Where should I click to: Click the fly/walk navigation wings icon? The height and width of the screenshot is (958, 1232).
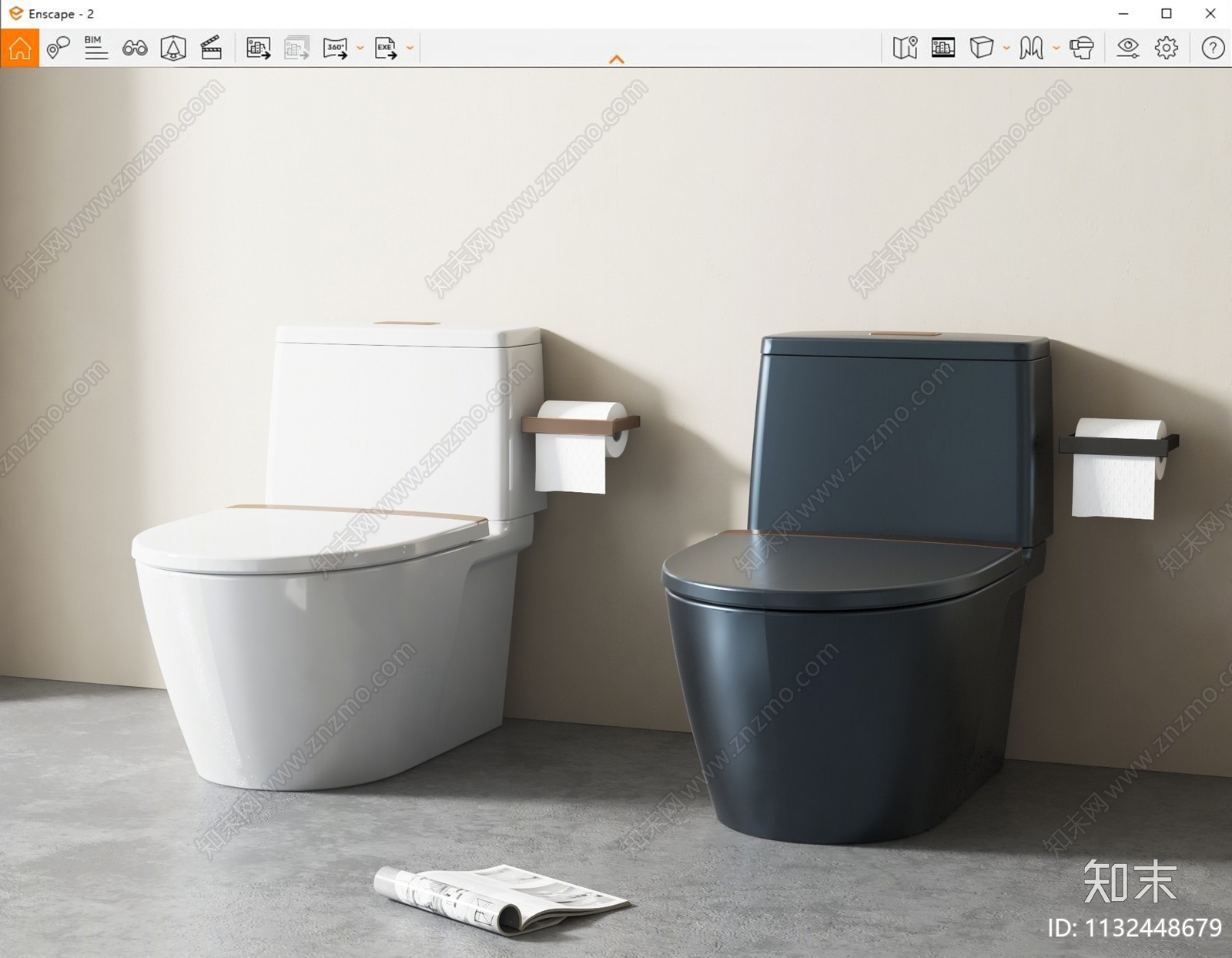(x=1032, y=48)
